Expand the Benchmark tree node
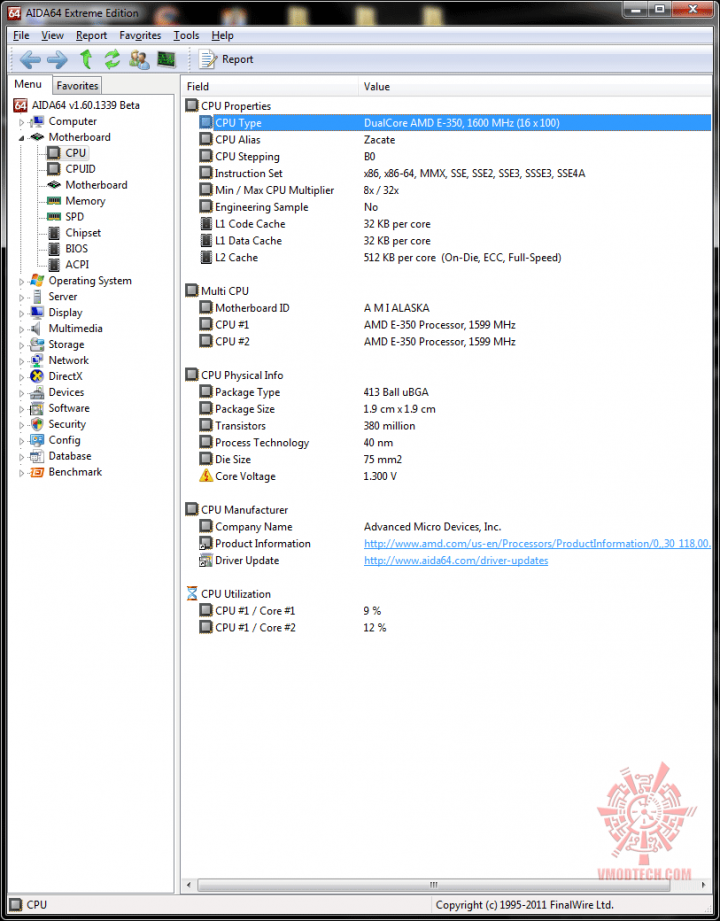This screenshot has width=720, height=921. coord(22,473)
